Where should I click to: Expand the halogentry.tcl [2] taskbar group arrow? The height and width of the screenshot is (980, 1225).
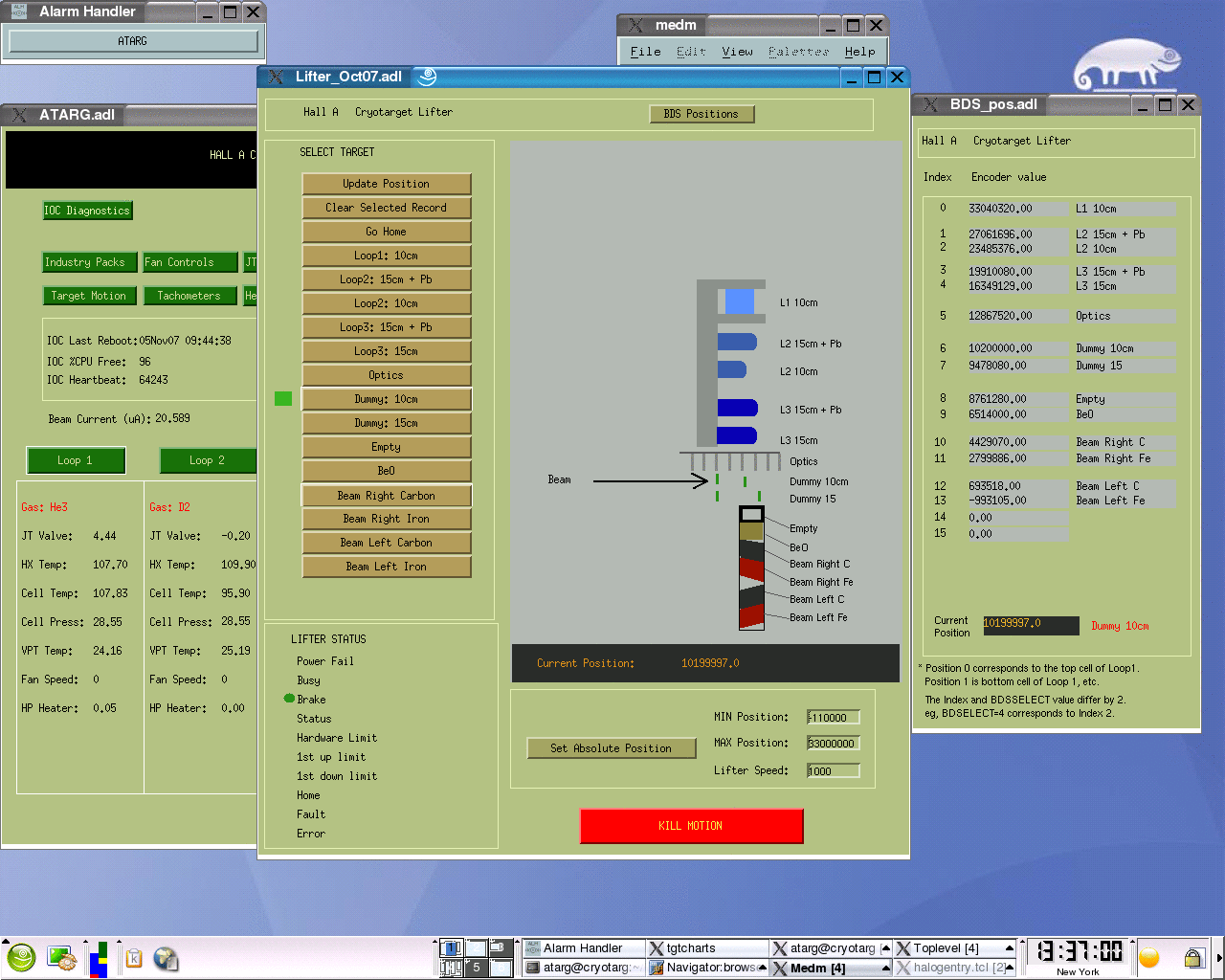coord(1009,968)
